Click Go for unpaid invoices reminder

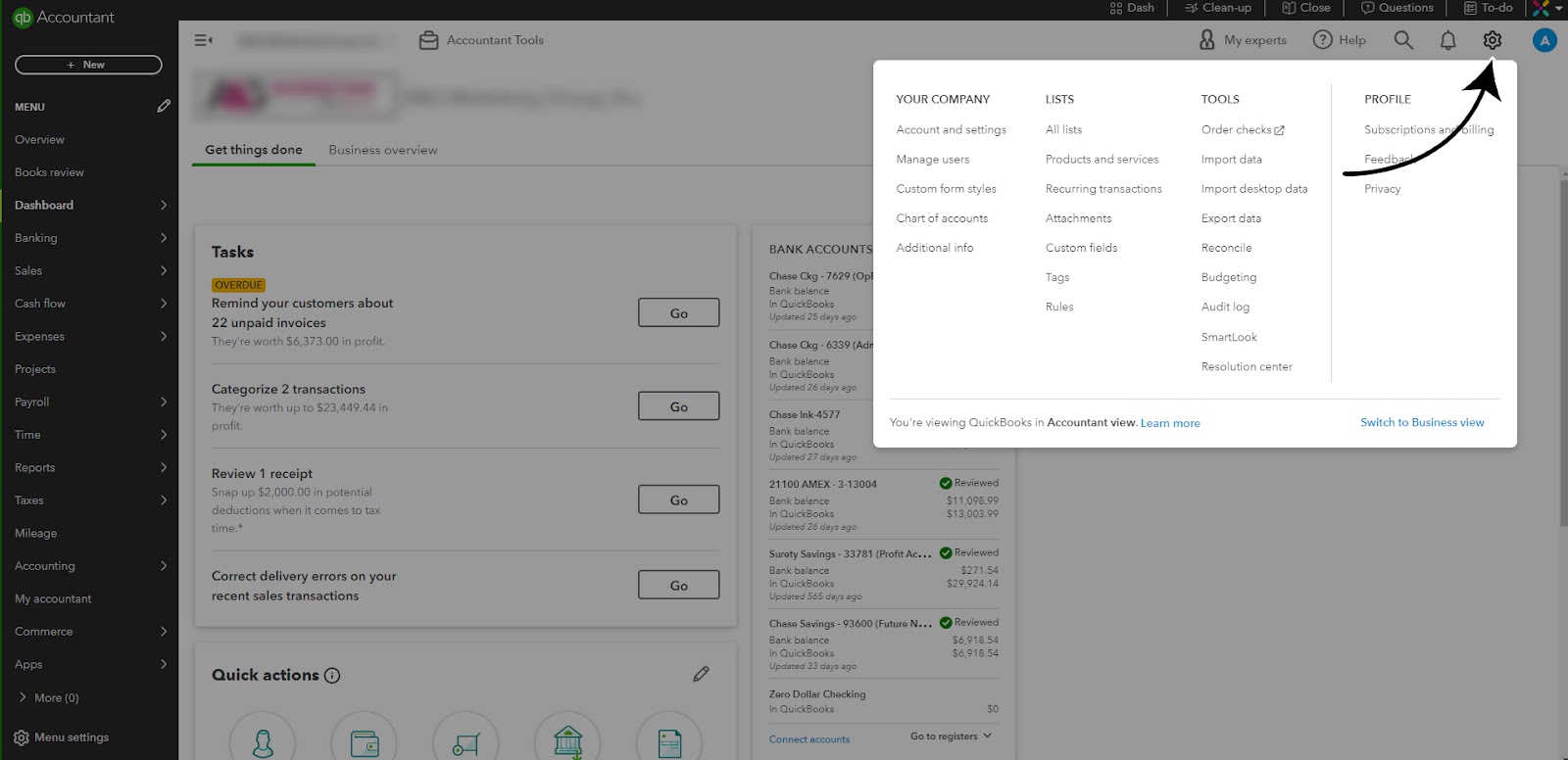pos(678,312)
